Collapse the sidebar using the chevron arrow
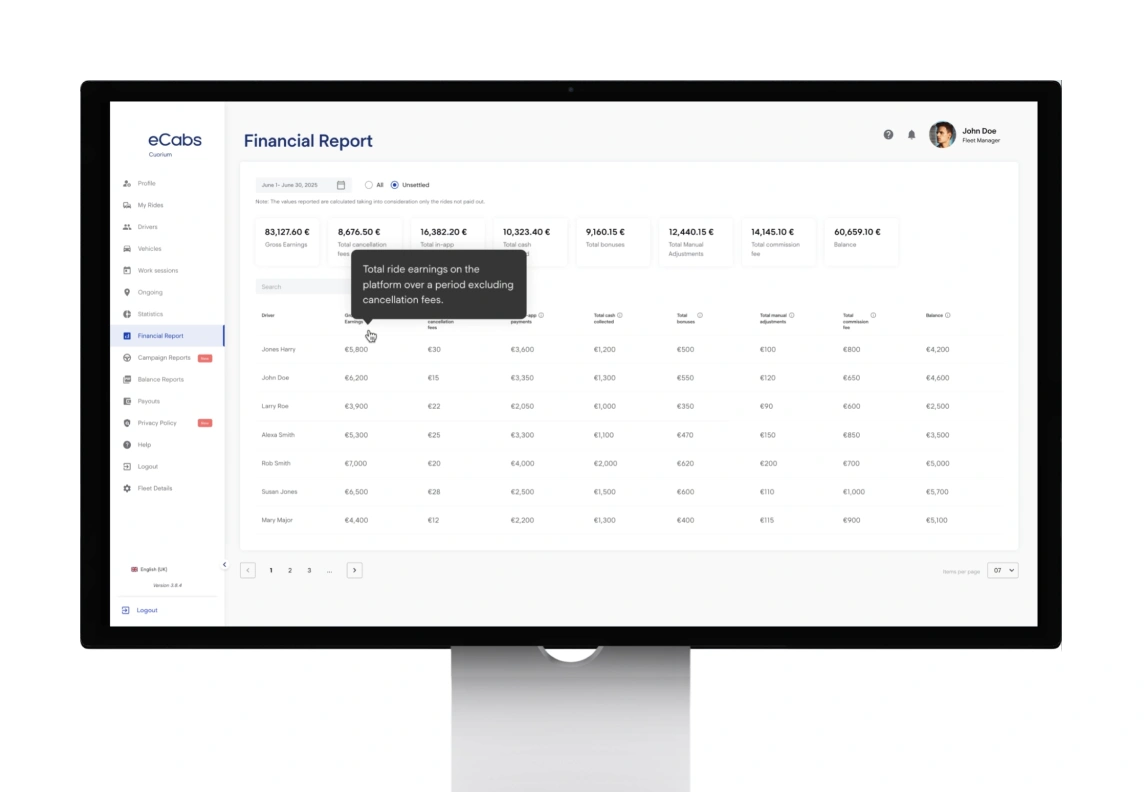The height and width of the screenshot is (792, 1148). (x=224, y=565)
